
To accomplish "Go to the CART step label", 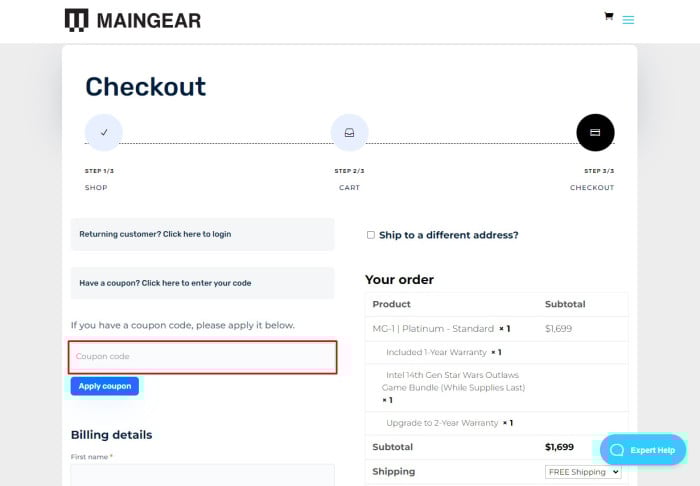I will (x=349, y=188).
